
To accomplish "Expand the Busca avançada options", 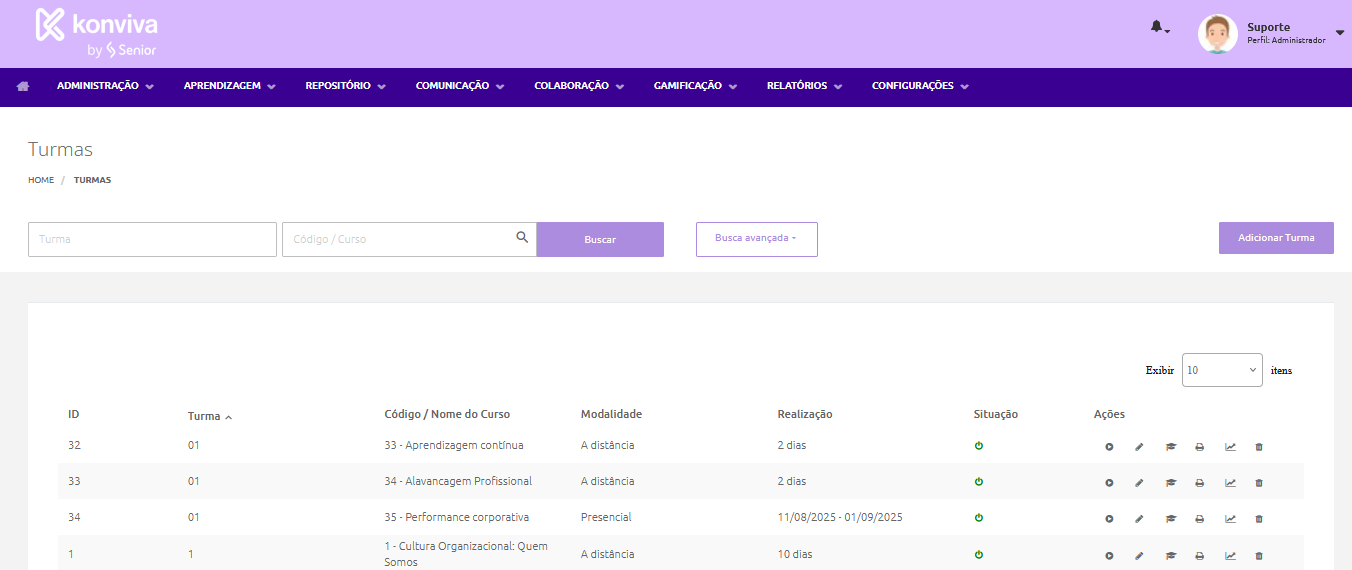I will click(x=756, y=239).
